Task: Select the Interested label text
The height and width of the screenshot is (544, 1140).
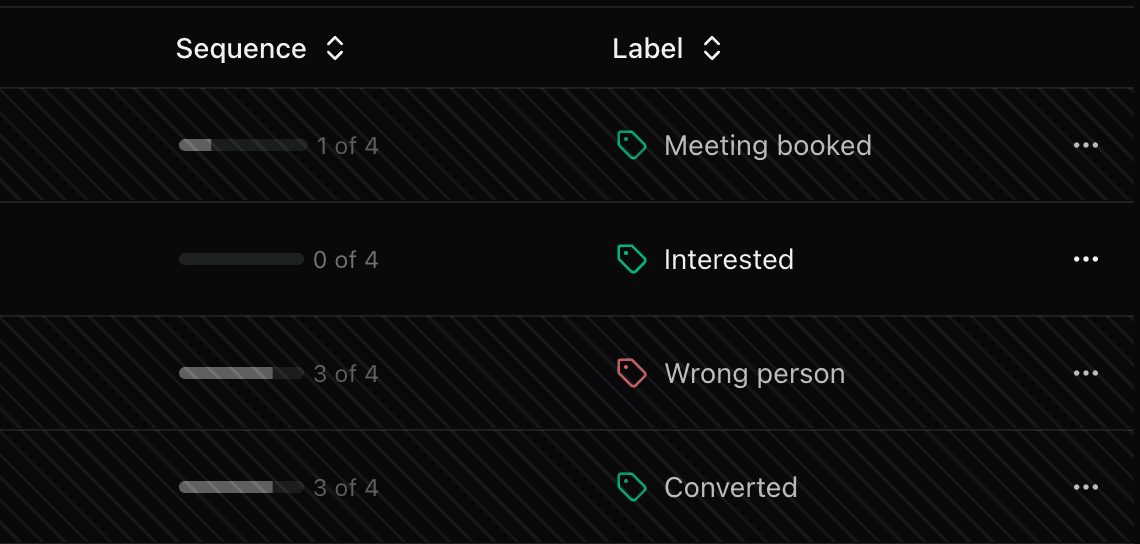Action: click(729, 260)
